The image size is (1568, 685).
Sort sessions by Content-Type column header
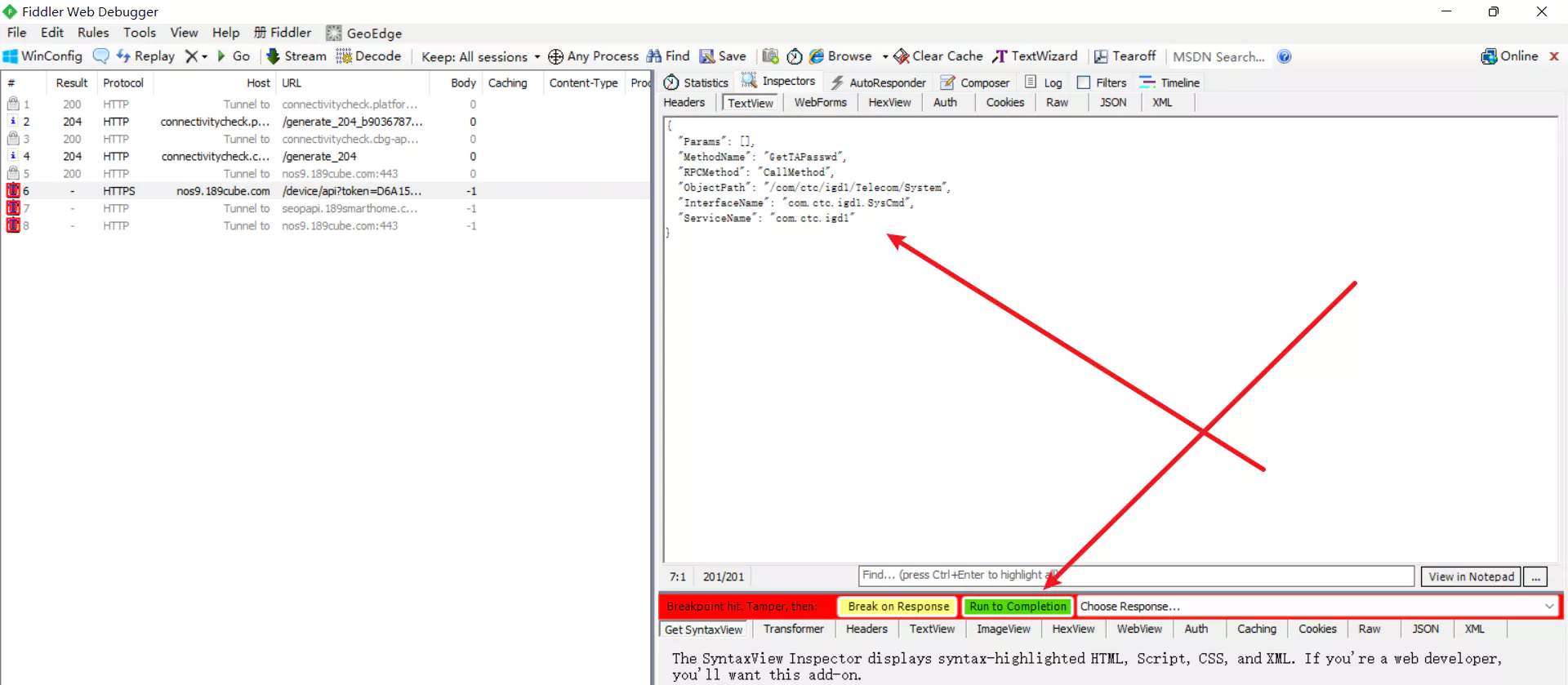tap(583, 82)
